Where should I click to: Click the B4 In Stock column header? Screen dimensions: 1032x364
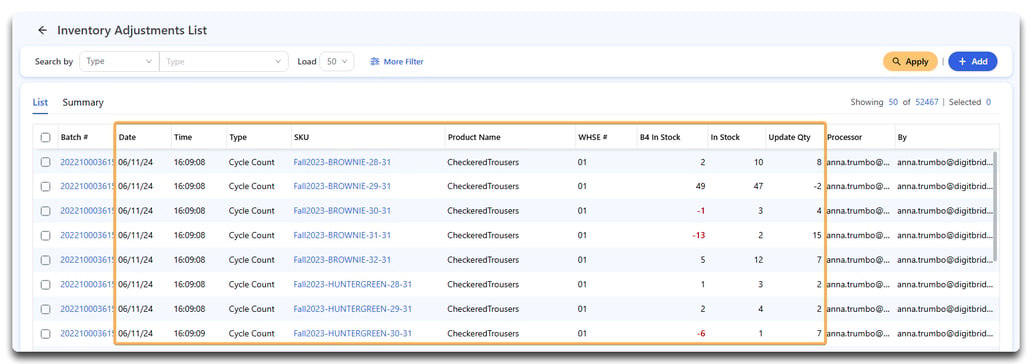coord(659,138)
